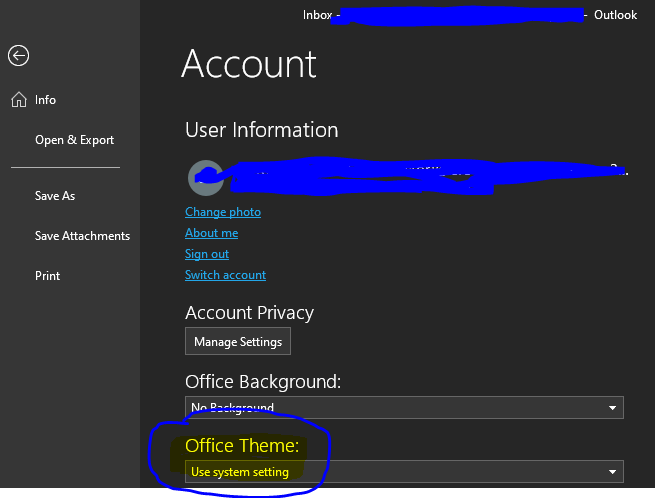Click the Account page heading
655x498 pixels.
coord(249,64)
